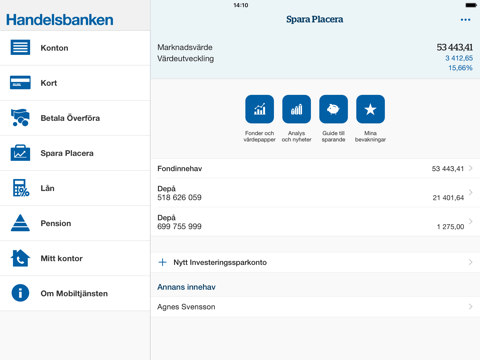Tap the Fonder och värdepapper label
The width and height of the screenshot is (480, 360).
coord(259,136)
